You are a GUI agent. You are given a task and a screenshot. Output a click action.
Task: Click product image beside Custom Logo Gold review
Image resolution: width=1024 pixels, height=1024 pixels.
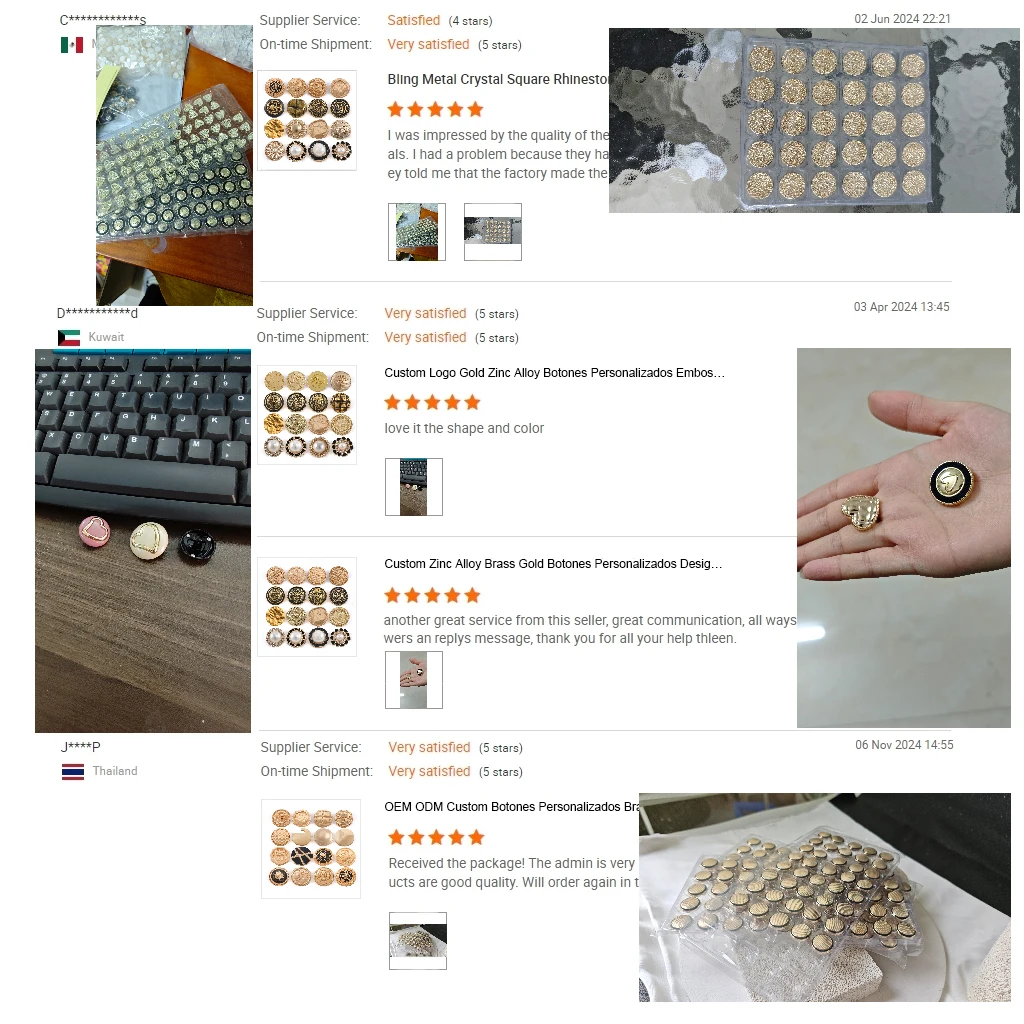click(x=307, y=415)
